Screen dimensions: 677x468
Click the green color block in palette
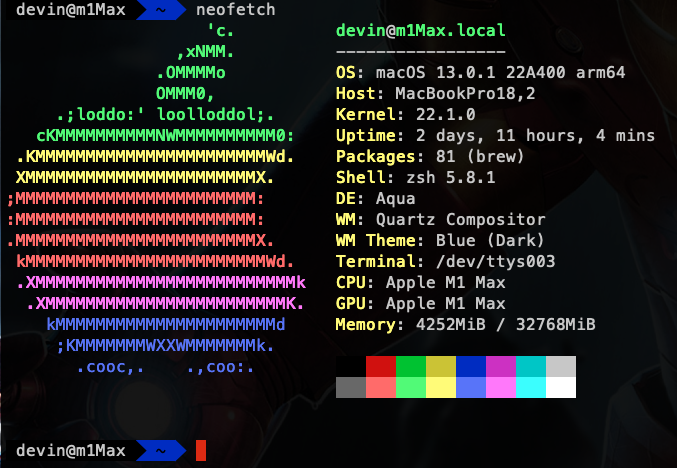pos(411,367)
